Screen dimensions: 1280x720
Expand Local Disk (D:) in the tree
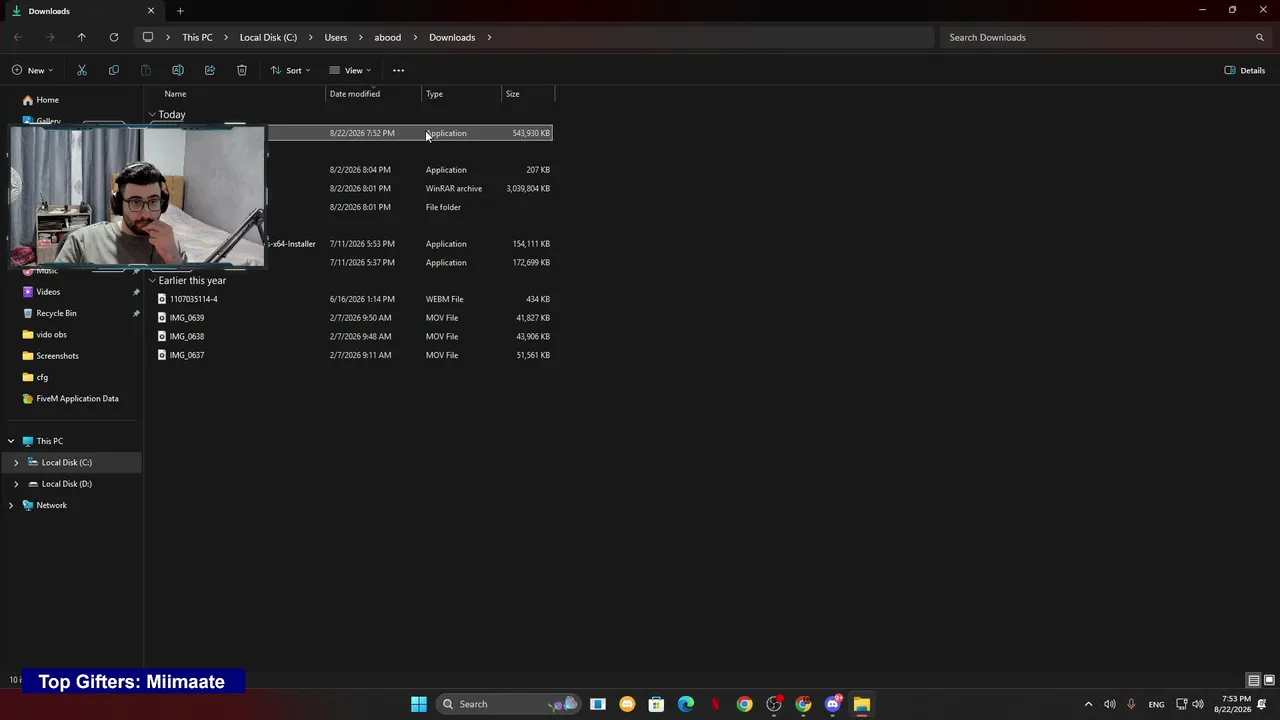pyautogui.click(x=16, y=484)
